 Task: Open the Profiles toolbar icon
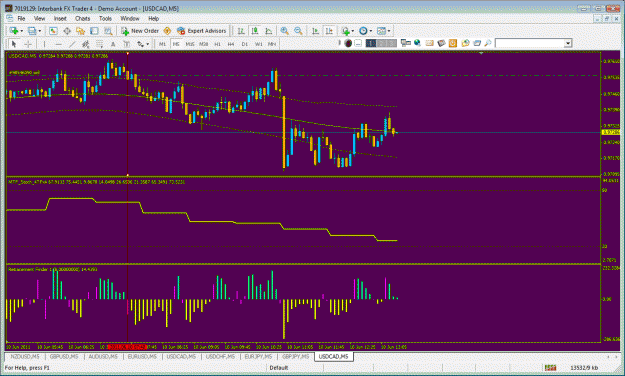pyautogui.click(x=32, y=31)
